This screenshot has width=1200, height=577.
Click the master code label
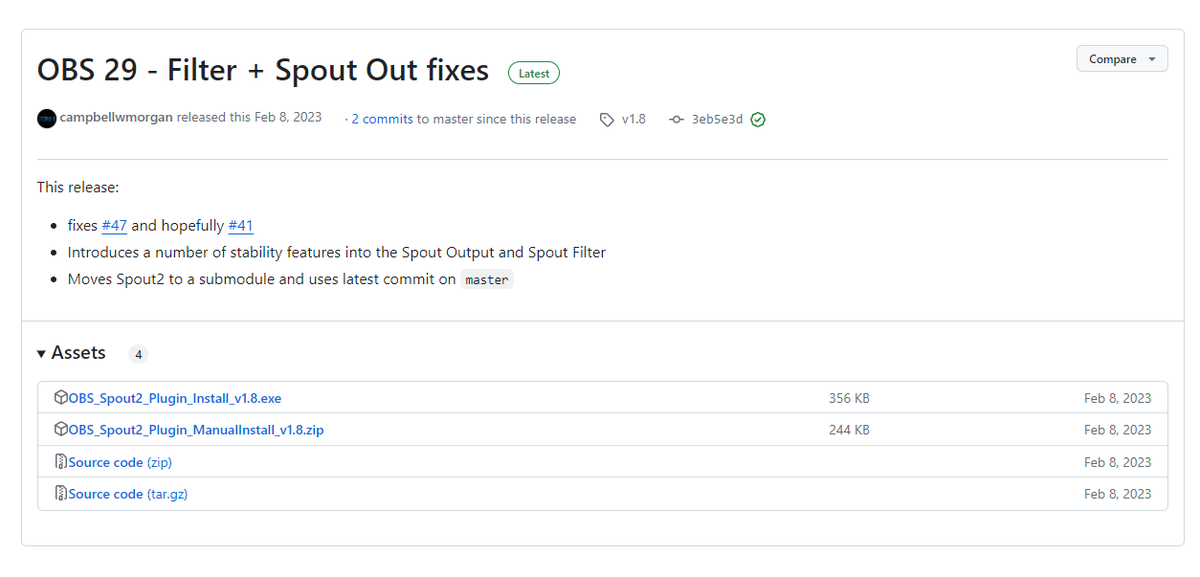[x=487, y=280]
